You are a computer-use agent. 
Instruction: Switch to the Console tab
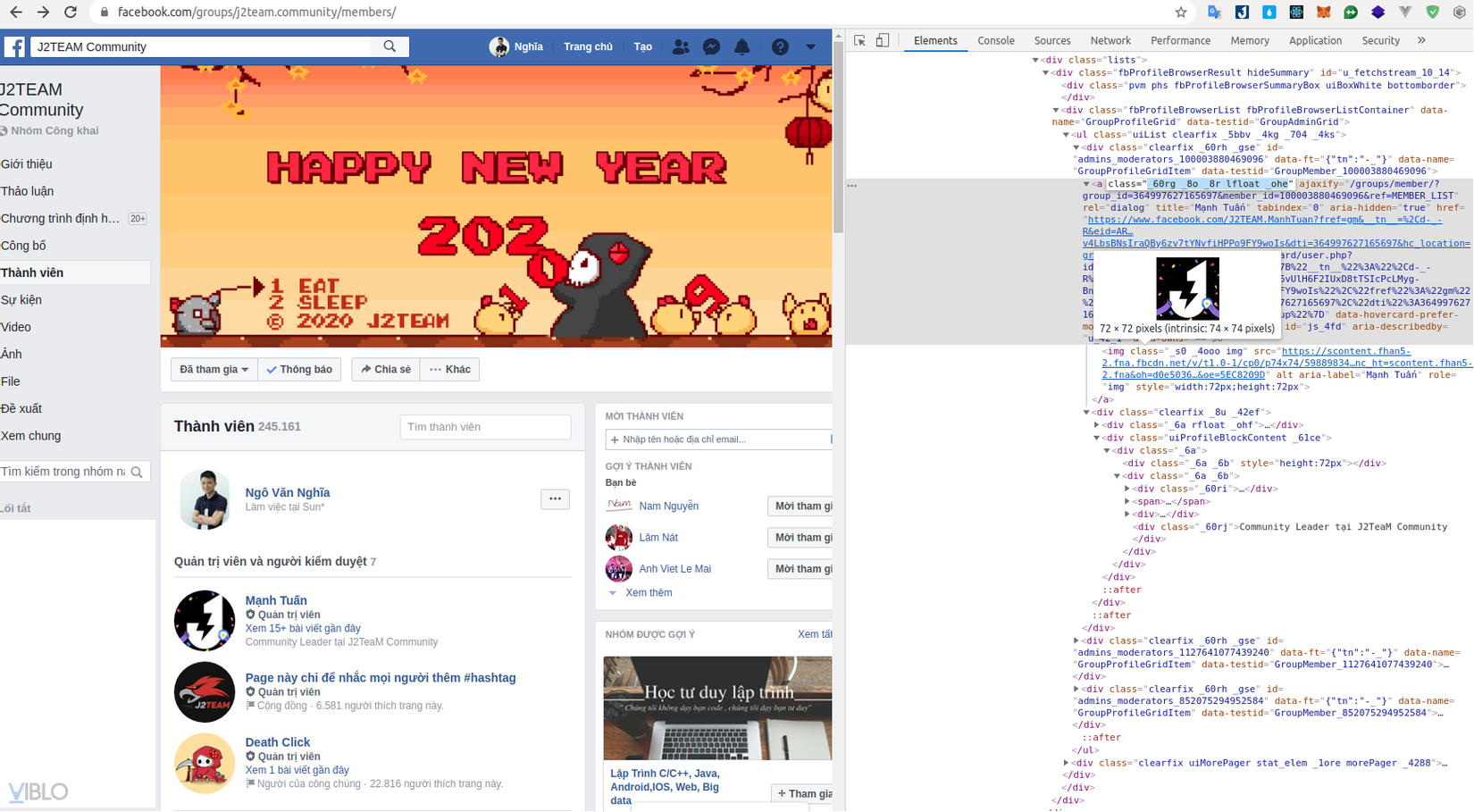(995, 41)
